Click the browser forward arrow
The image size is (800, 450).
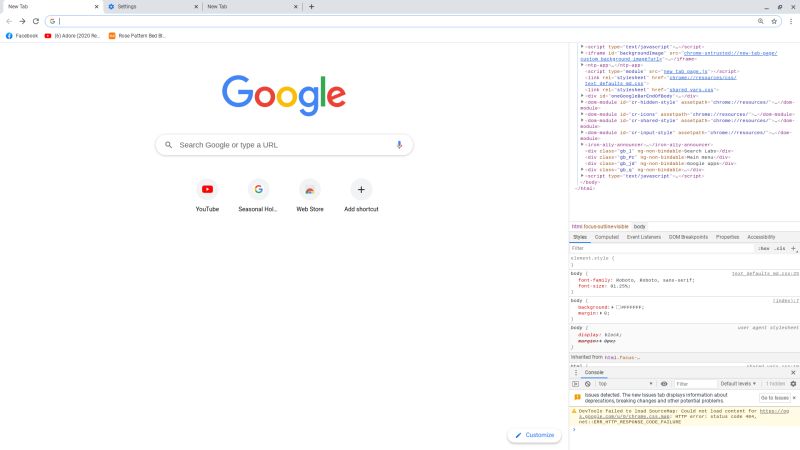point(22,21)
